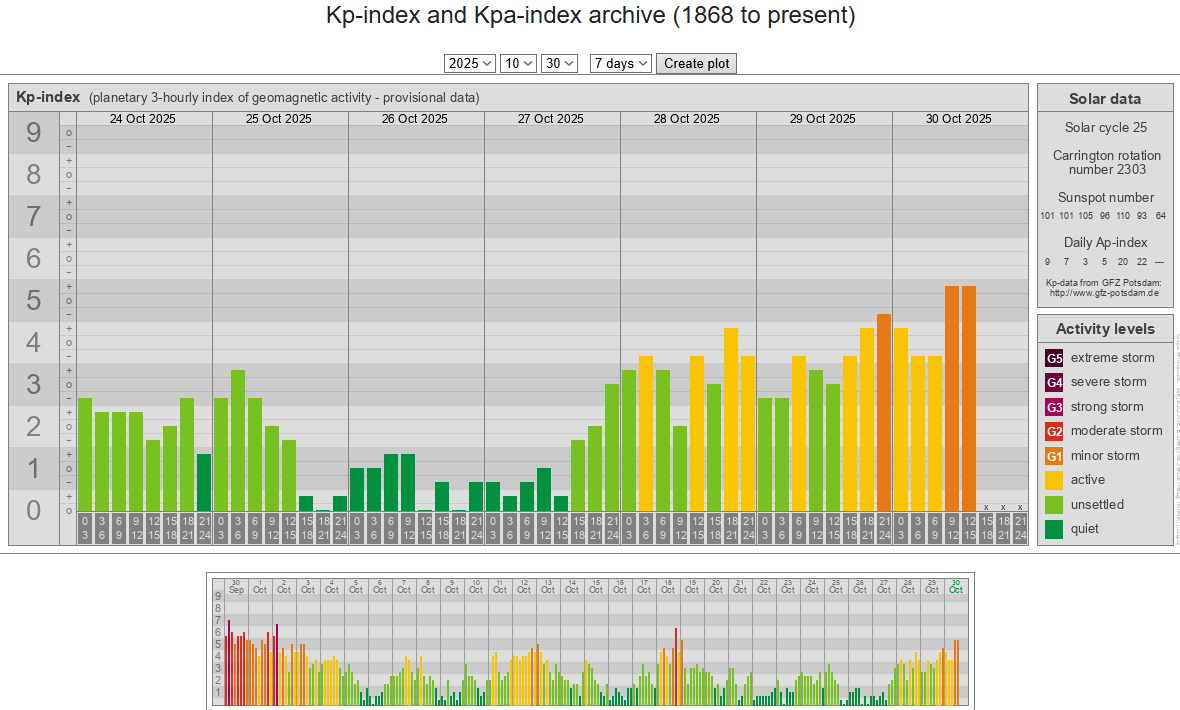Viewport: 1180px width, 710px height.
Task: Click the 21-24 hour box for 30 Oct
Action: tap(1020, 529)
